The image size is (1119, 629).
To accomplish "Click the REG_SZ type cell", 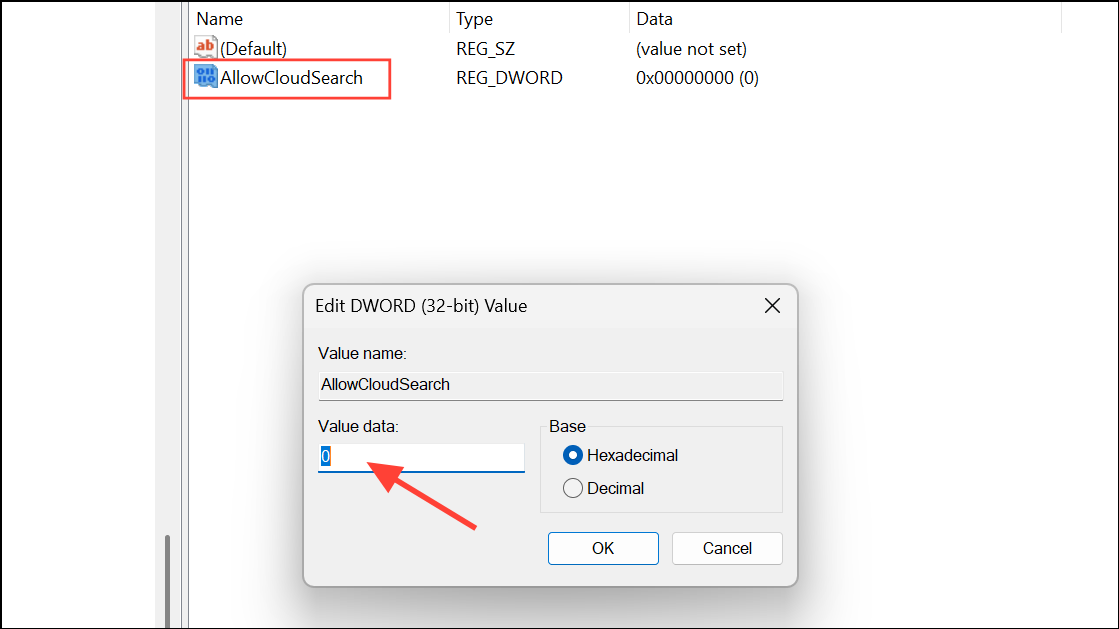I will (487, 48).
